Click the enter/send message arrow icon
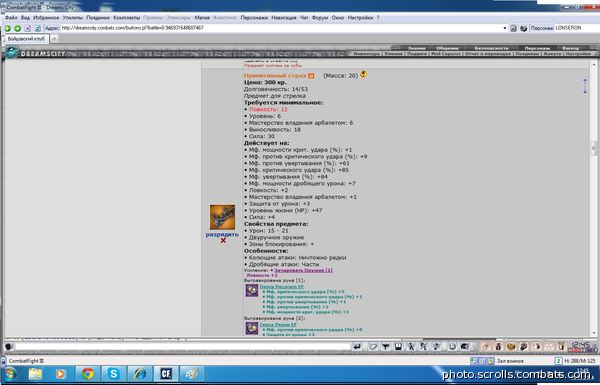This screenshot has width=600, height=385. click(357, 347)
